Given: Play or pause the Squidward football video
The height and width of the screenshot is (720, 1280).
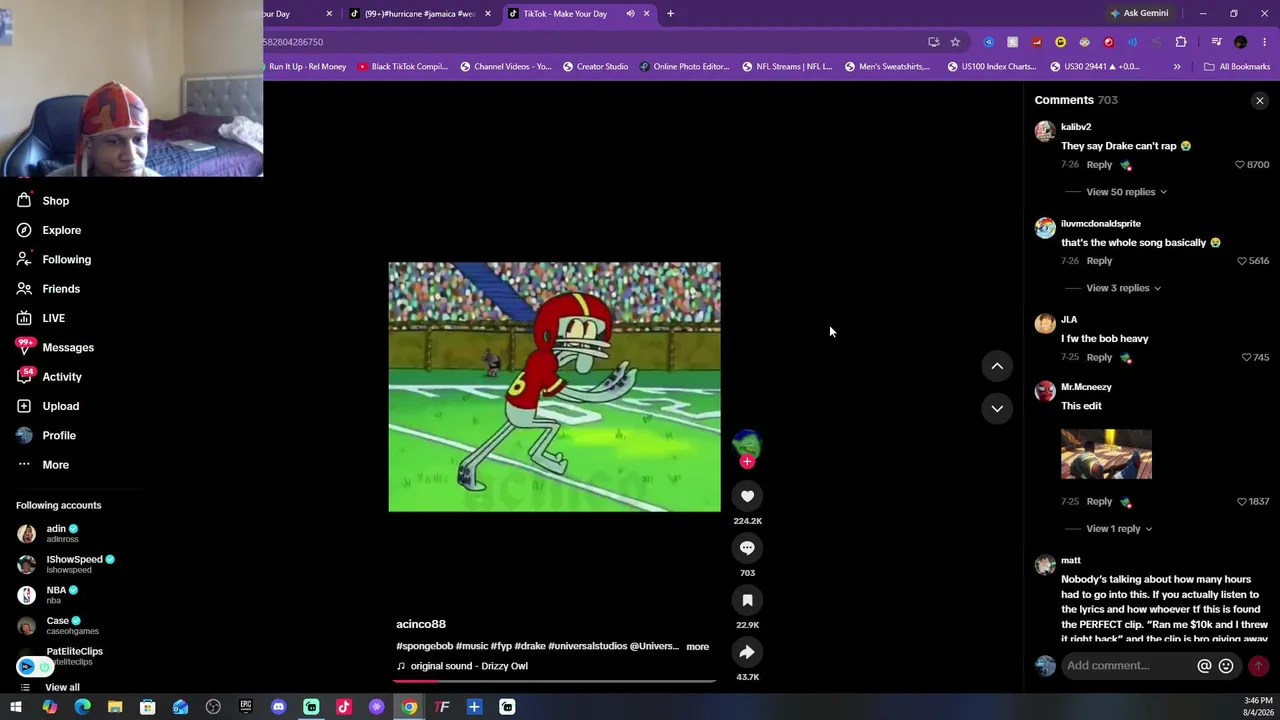Looking at the screenshot, I should (554, 387).
